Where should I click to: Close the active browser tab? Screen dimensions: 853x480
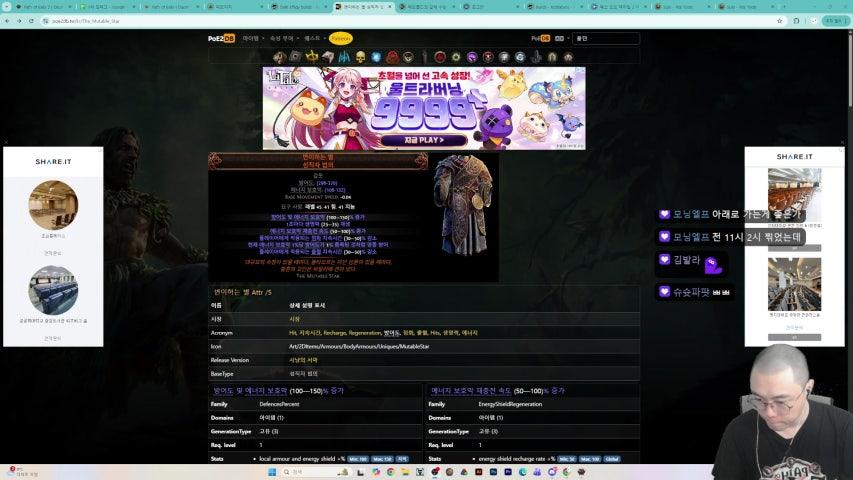coord(390,7)
